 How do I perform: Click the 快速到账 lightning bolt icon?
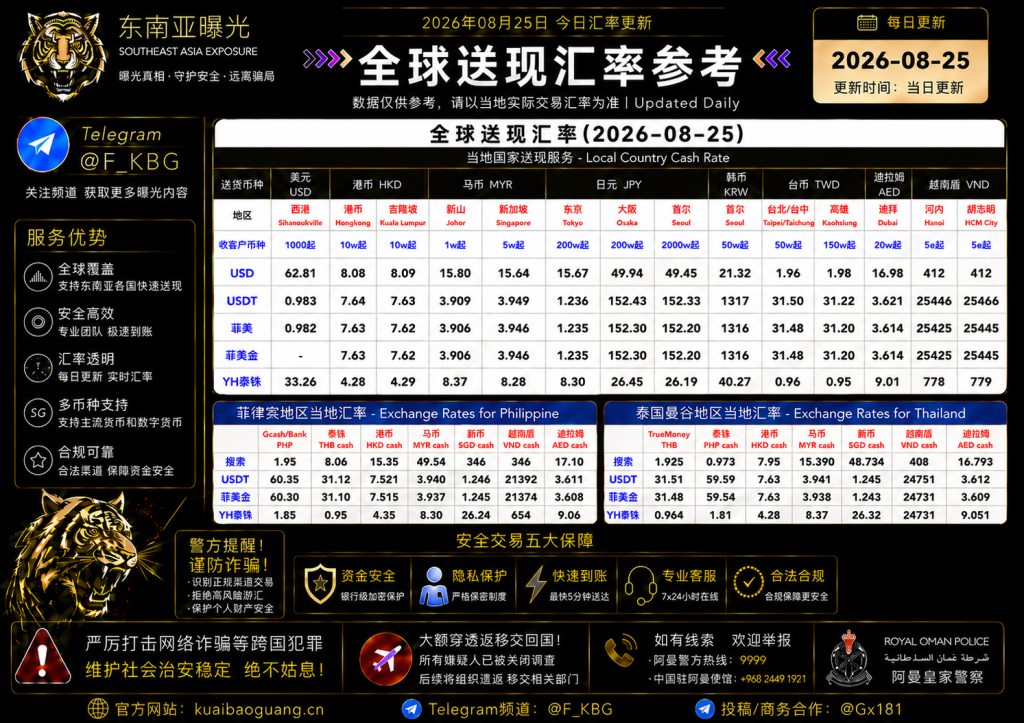coord(536,585)
